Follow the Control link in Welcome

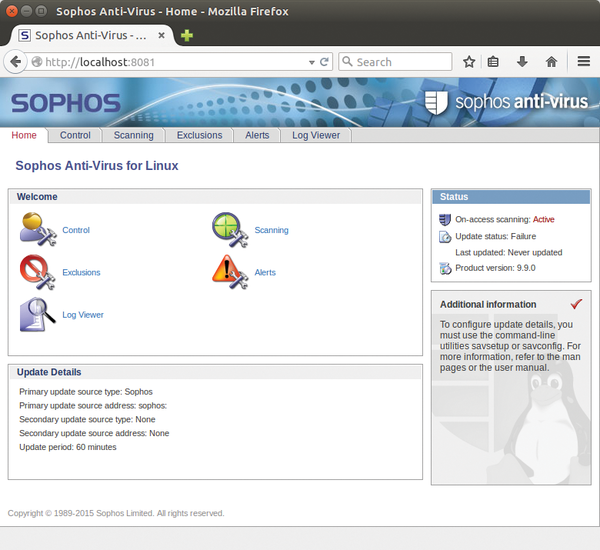[x=76, y=230]
